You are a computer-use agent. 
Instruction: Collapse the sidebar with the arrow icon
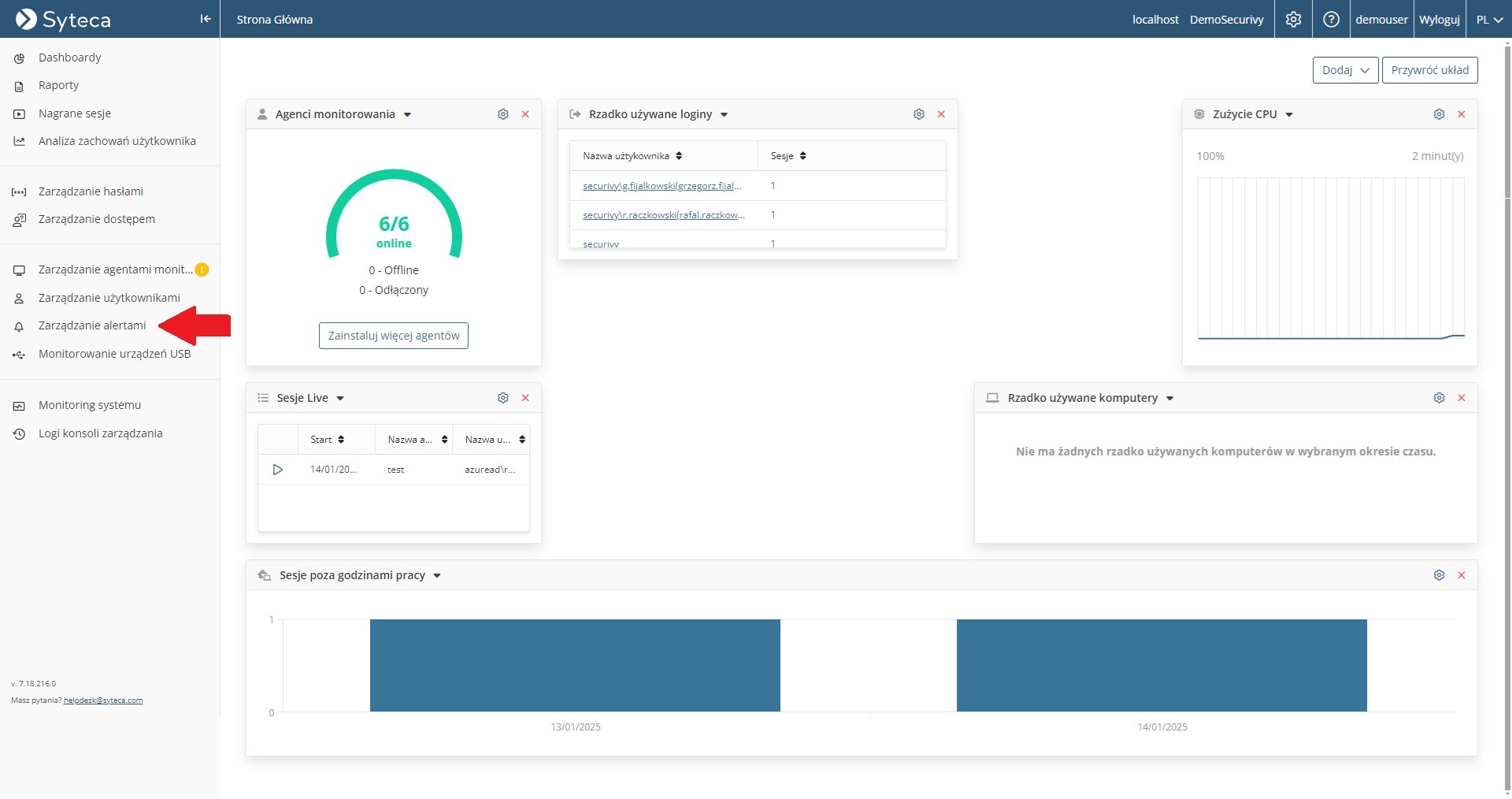coord(205,19)
